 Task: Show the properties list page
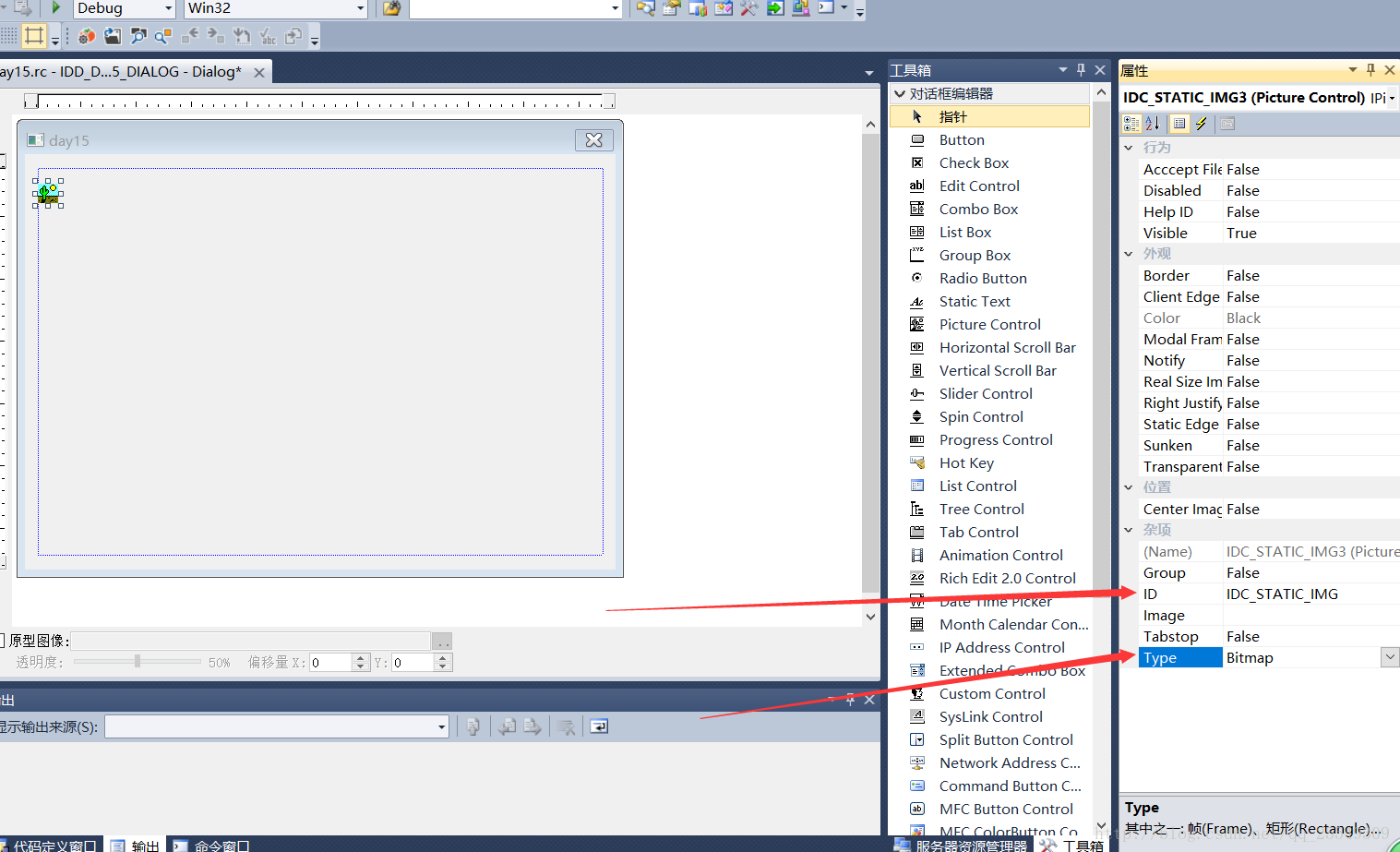[1179, 124]
